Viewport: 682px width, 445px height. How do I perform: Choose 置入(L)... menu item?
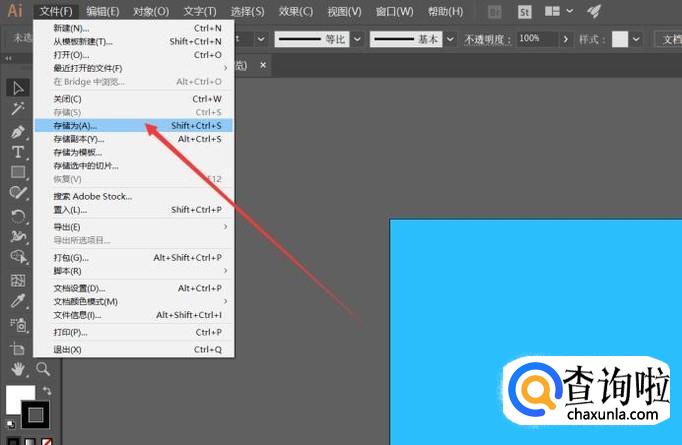(x=134, y=210)
